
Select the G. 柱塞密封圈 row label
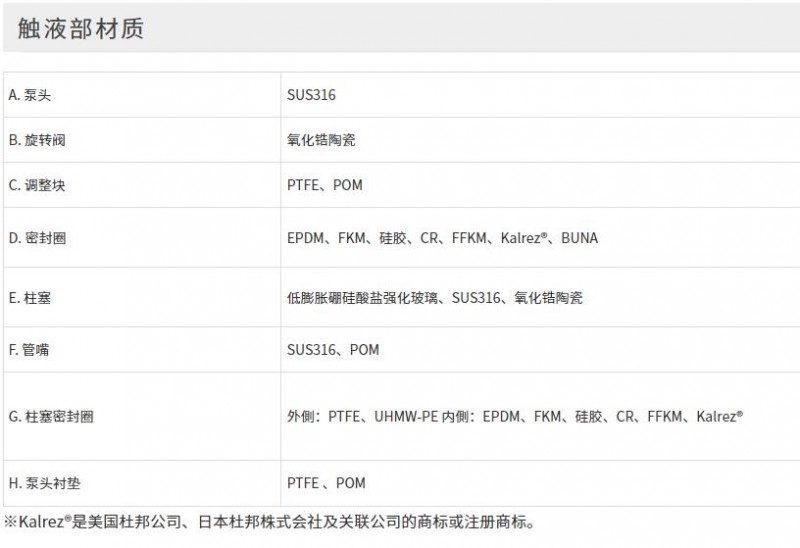pos(51,416)
